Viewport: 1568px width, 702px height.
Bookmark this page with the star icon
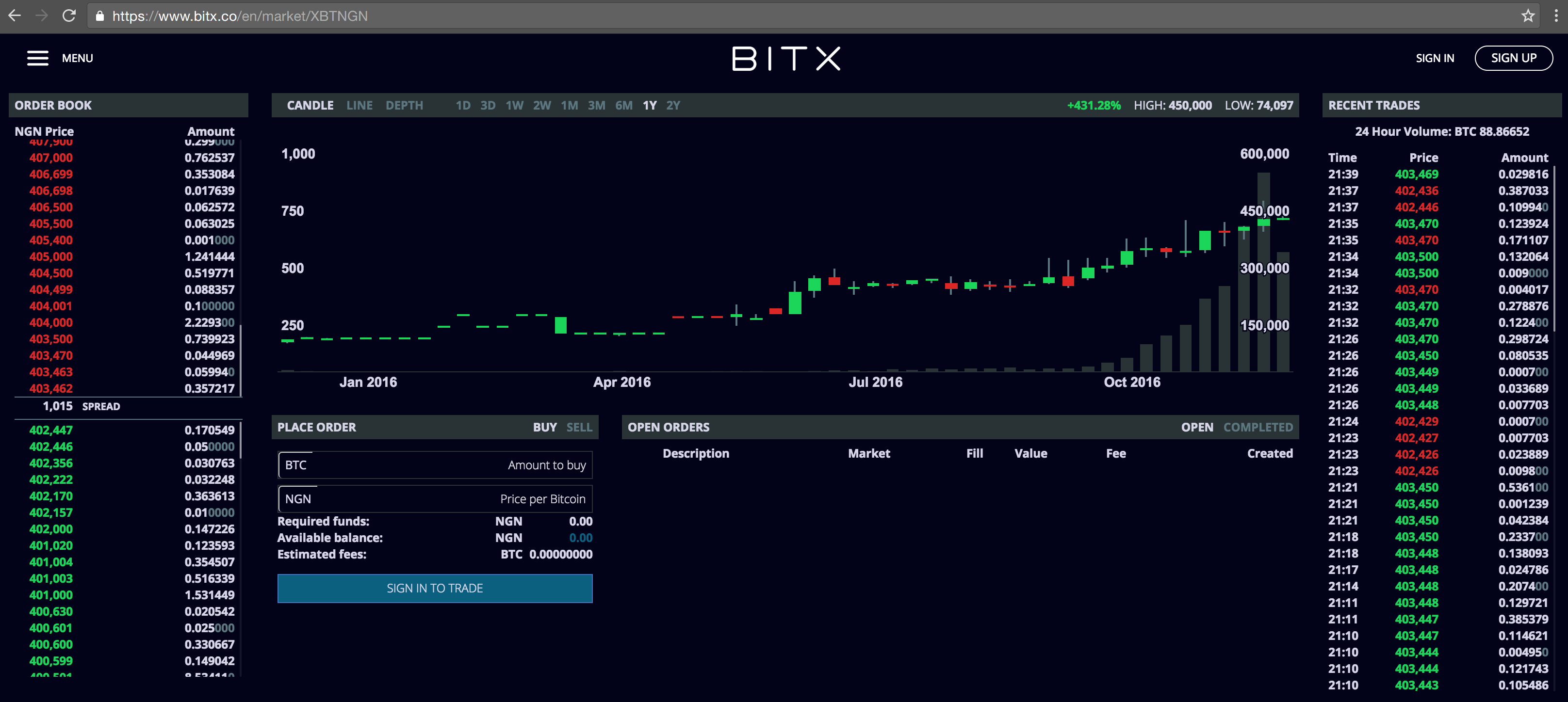pos(1527,16)
